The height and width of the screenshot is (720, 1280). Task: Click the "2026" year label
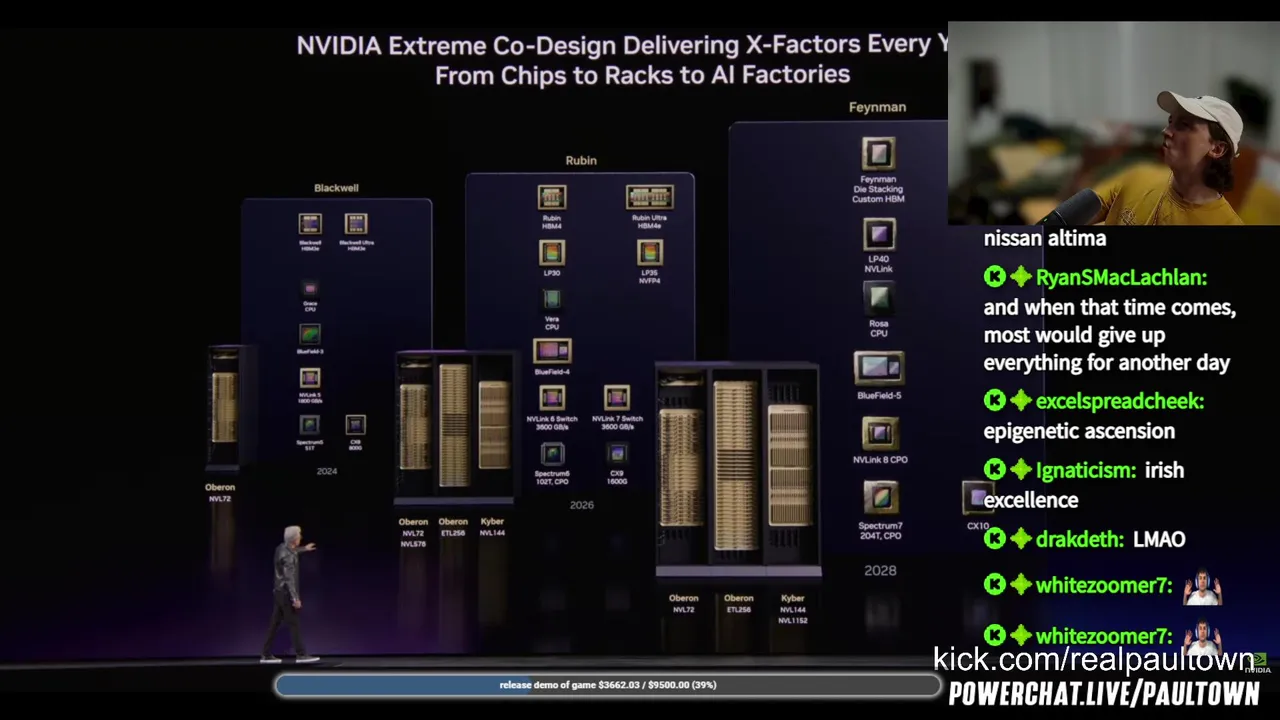click(x=582, y=505)
